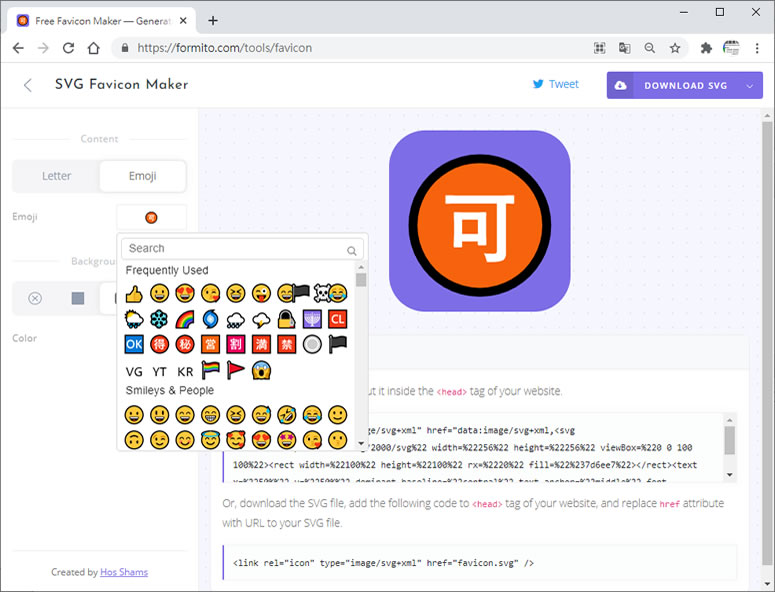Click the back arrow beside SVG Favicon Maker
Screen dimensions: 775x593
point(28,86)
